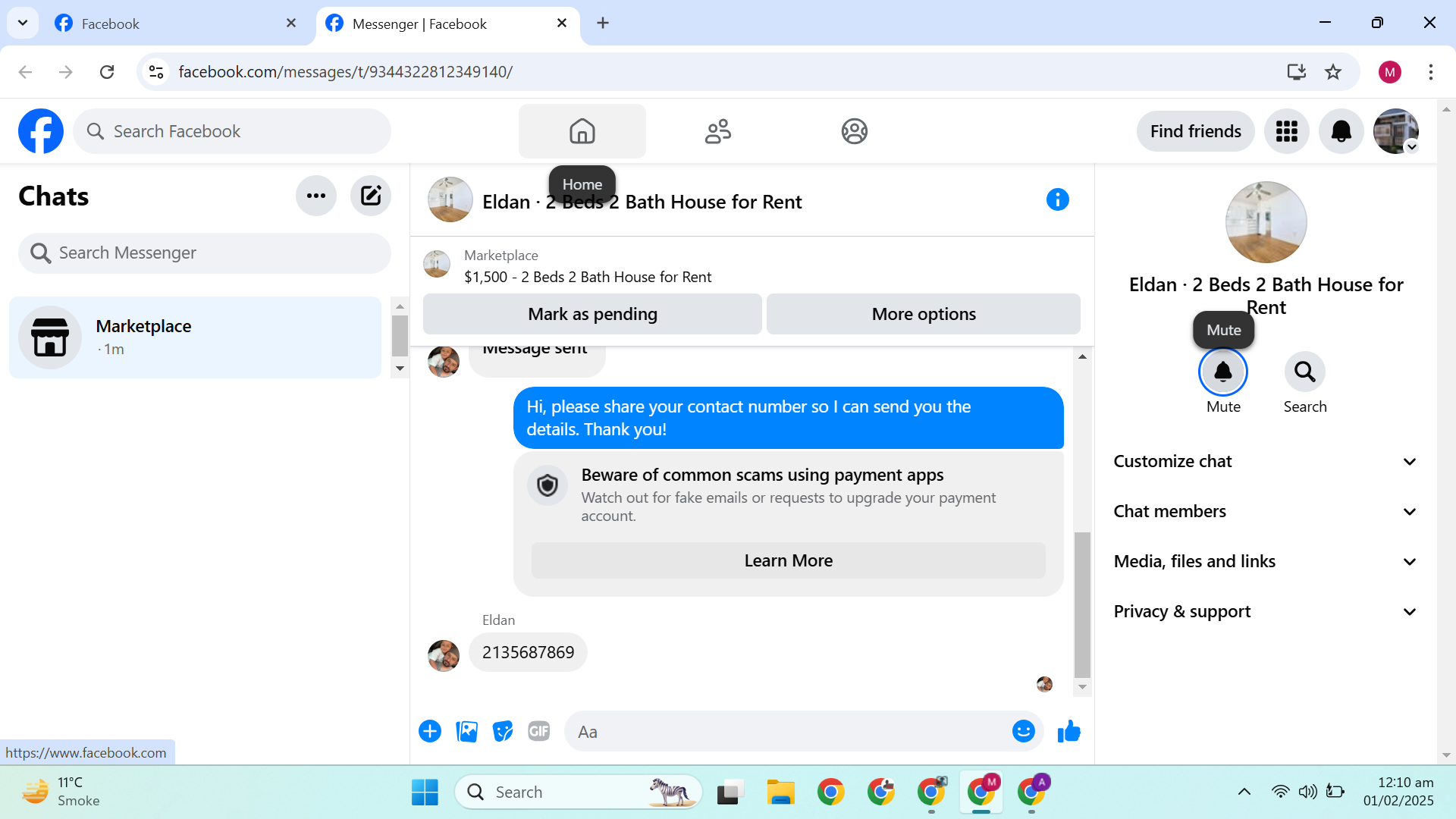Open the $1,500 house listing link
1456x819 pixels.
[588, 277]
